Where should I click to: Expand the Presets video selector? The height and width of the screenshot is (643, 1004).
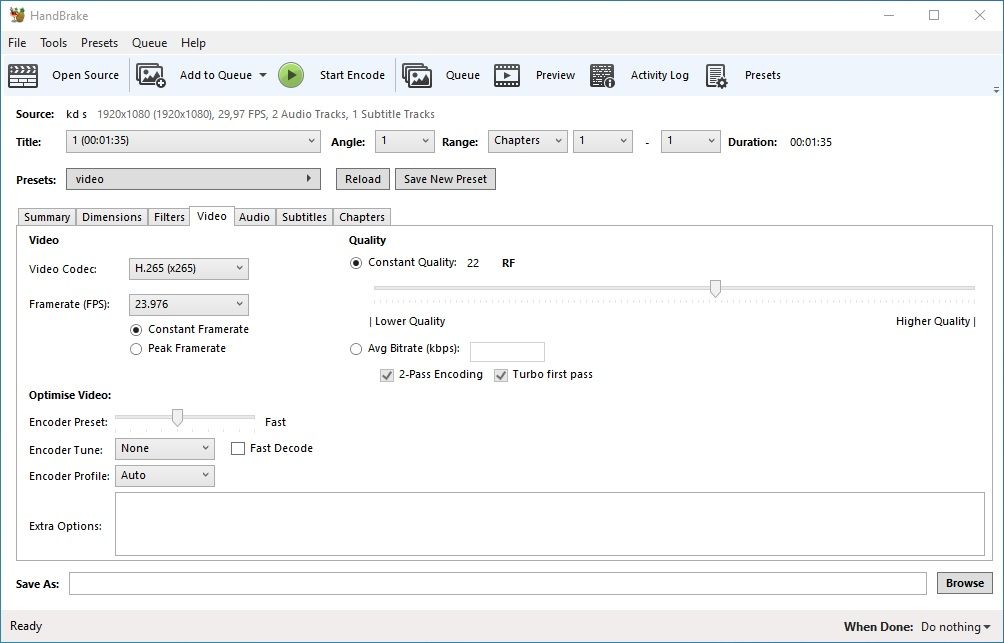pyautogui.click(x=193, y=179)
